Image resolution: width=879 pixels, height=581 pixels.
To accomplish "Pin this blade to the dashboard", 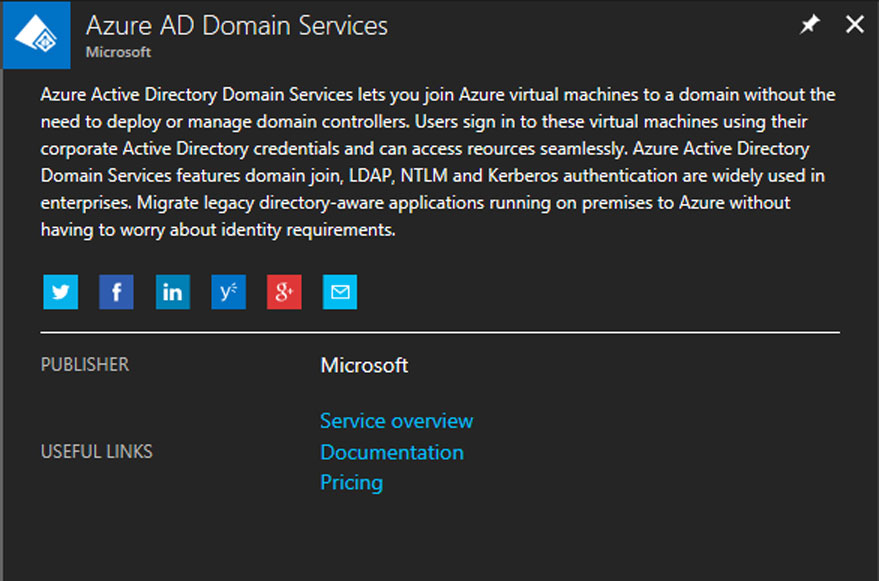I will point(809,24).
